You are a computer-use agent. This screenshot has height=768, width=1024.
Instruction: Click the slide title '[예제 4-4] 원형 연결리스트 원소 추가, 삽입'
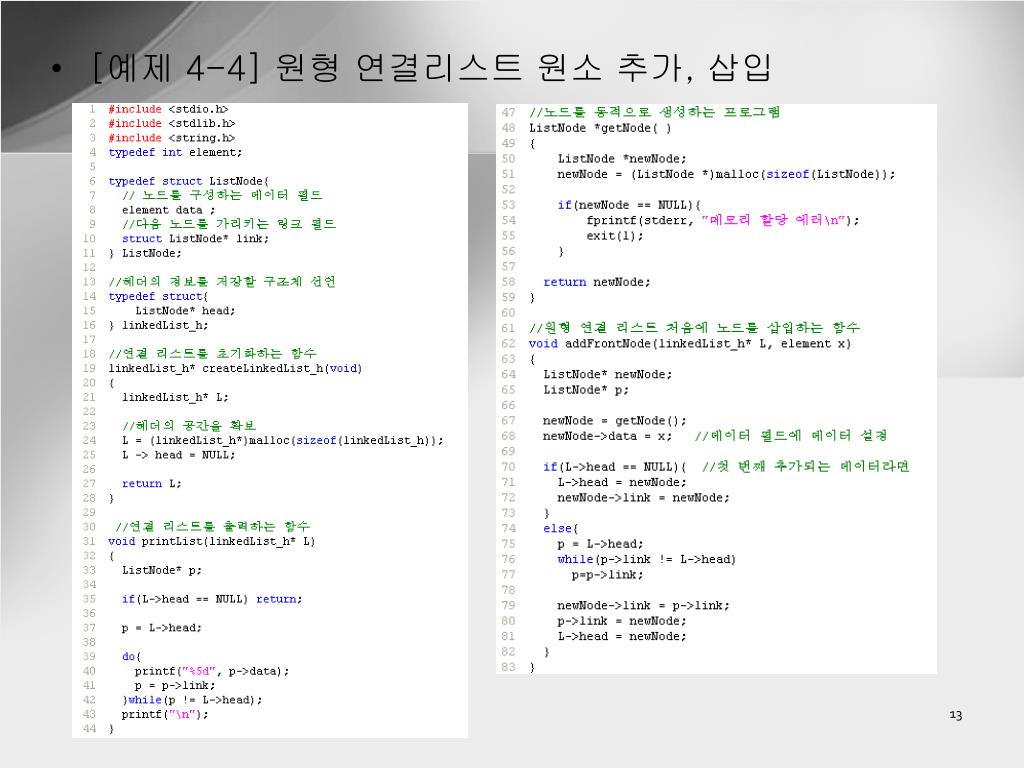click(432, 68)
